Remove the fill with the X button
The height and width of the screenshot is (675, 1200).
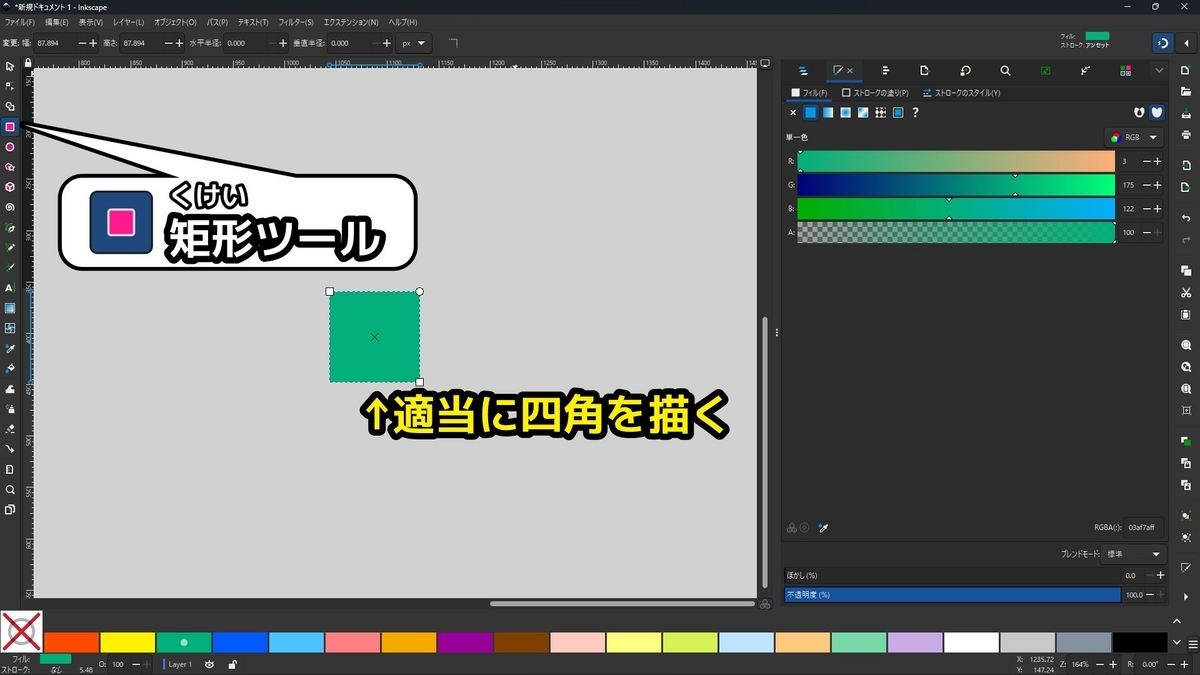pyautogui.click(x=791, y=112)
